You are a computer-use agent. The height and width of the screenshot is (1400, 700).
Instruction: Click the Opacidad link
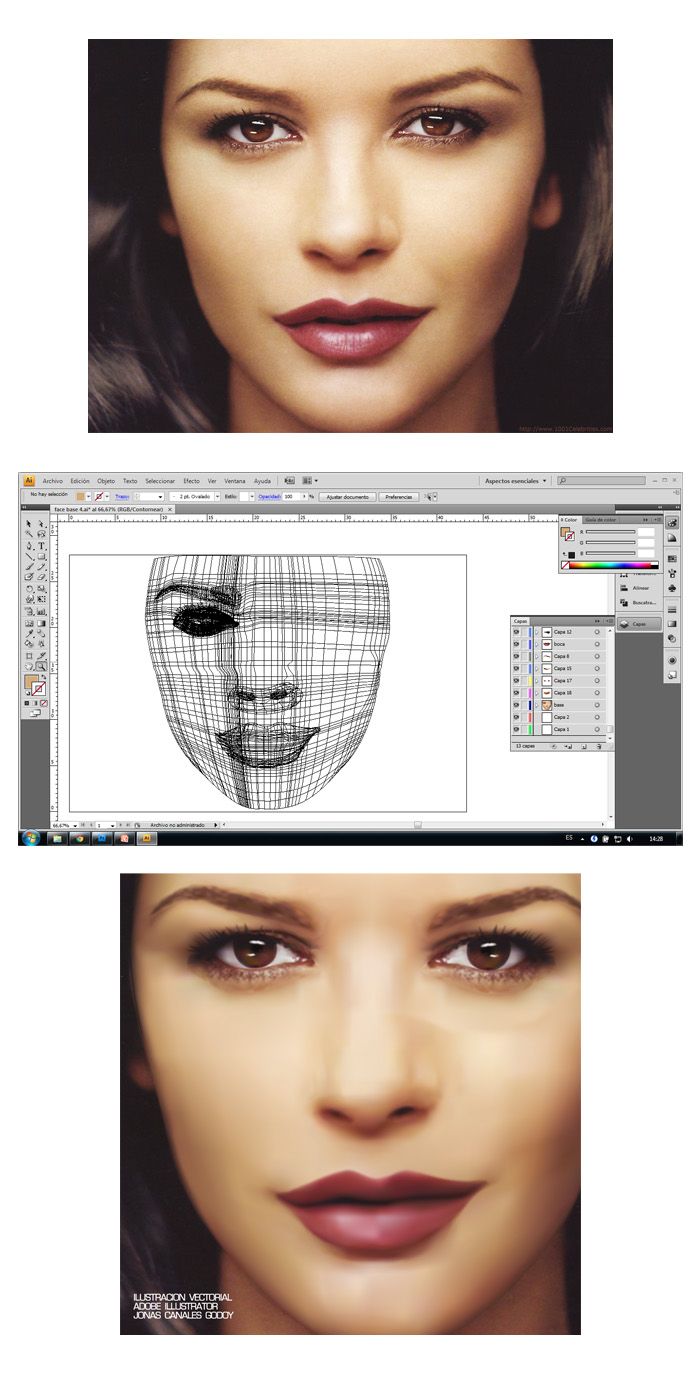(270, 496)
